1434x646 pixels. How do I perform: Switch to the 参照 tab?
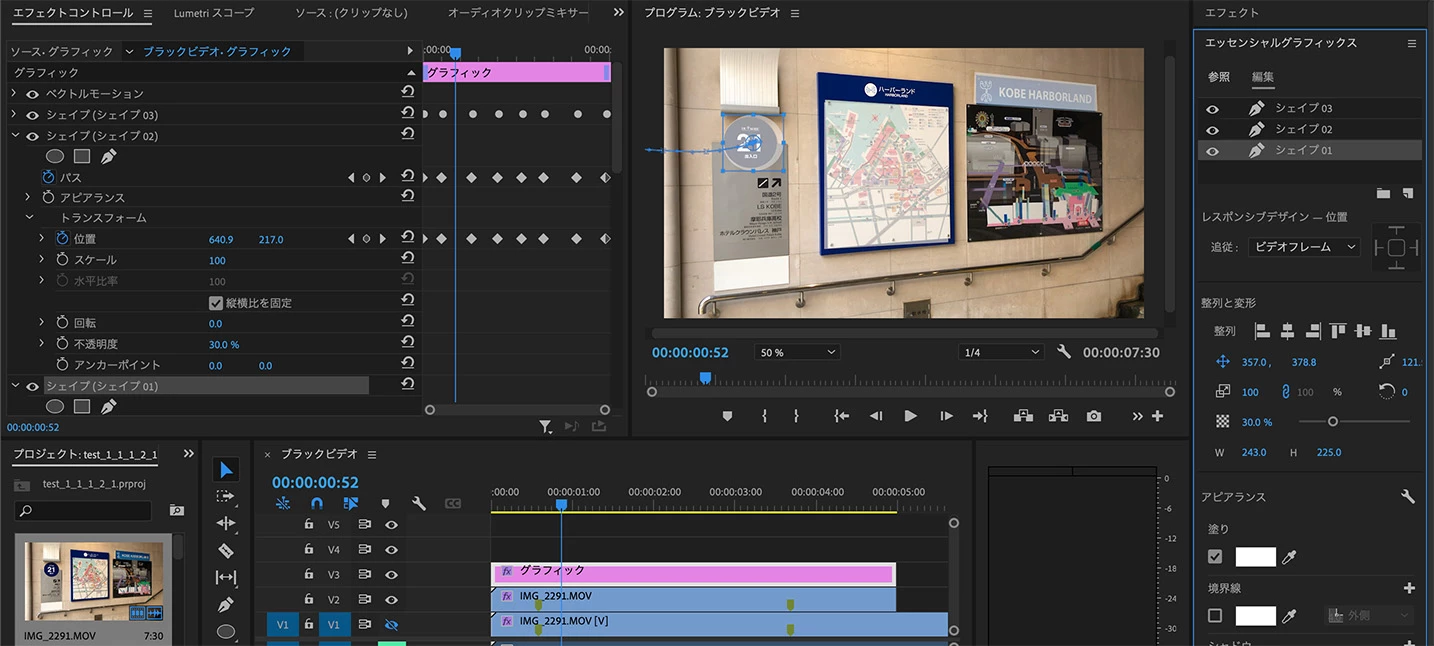[x=1219, y=77]
